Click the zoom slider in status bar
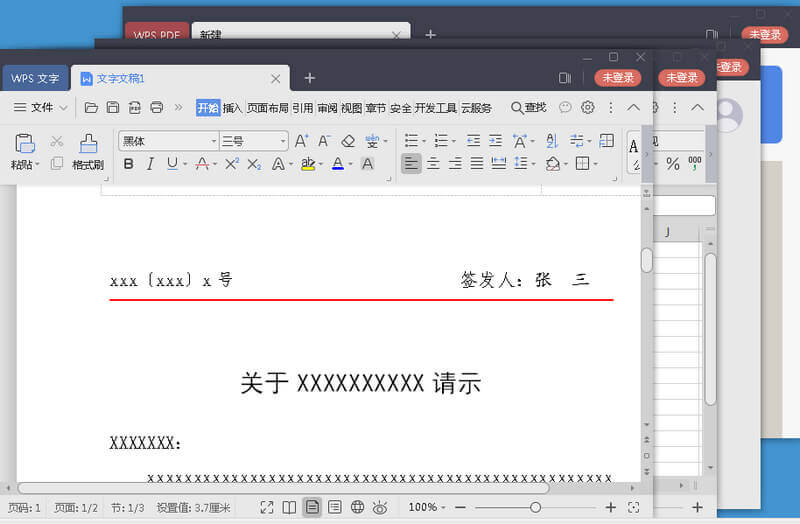Screen dimensions: 800x524 tap(536, 508)
